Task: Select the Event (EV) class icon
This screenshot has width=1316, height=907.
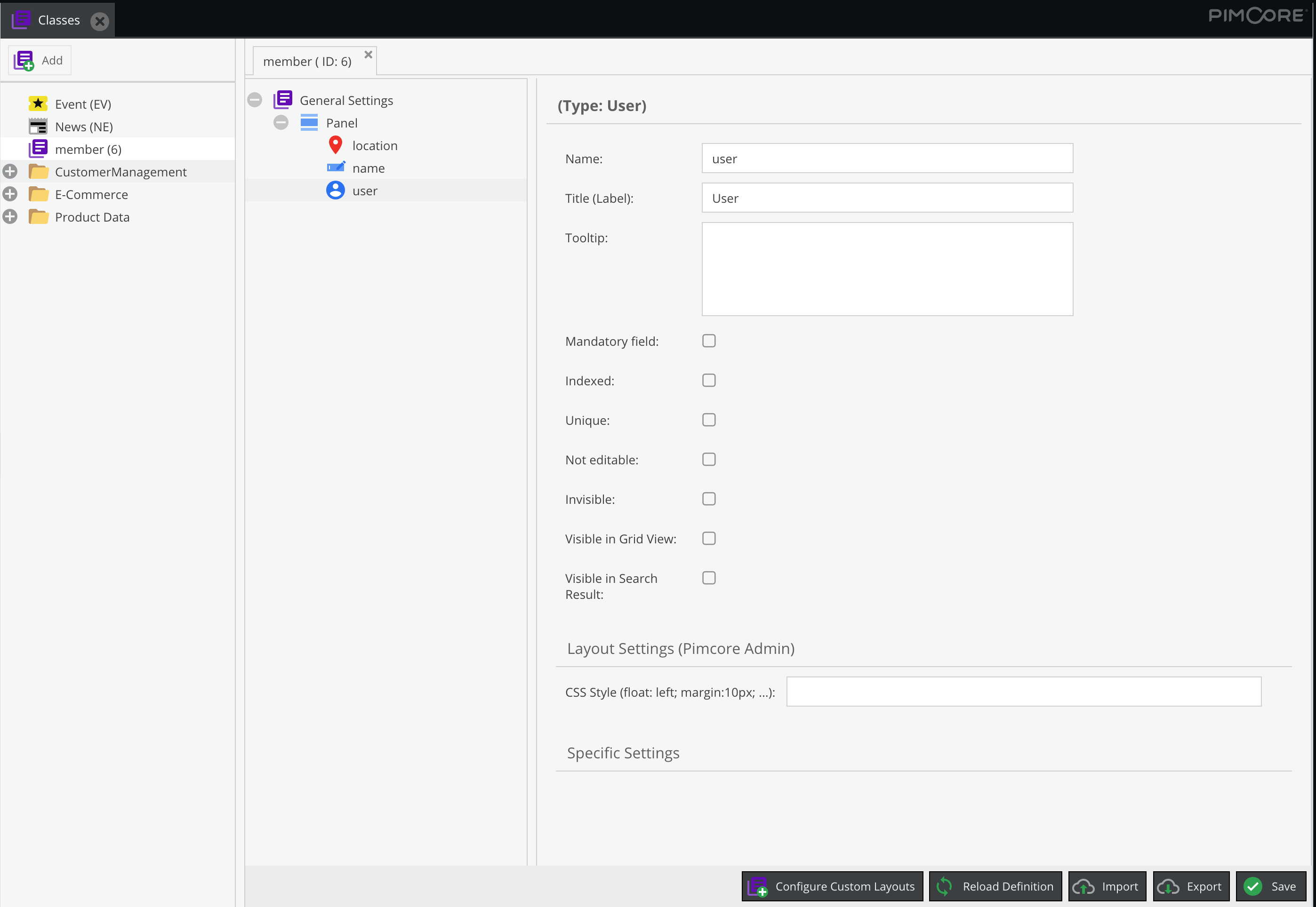Action: (x=38, y=103)
